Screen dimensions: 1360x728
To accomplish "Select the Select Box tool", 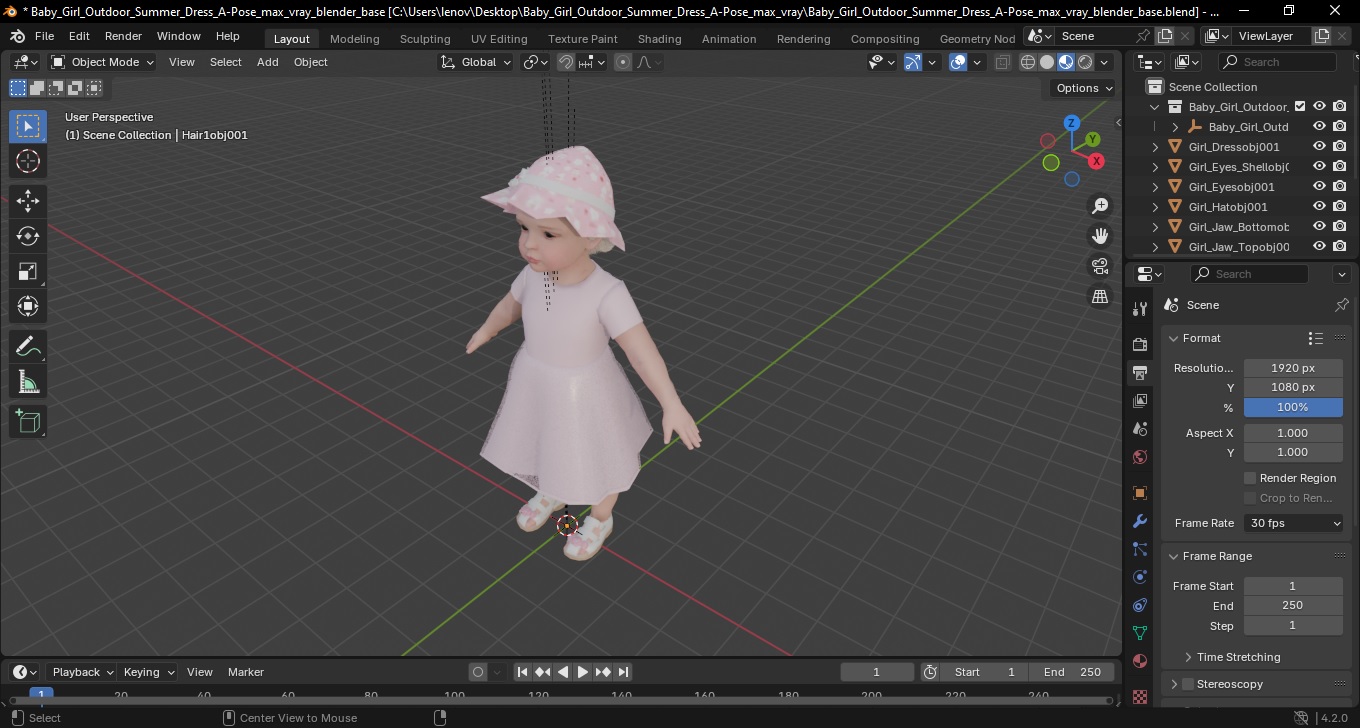I will pos(28,126).
